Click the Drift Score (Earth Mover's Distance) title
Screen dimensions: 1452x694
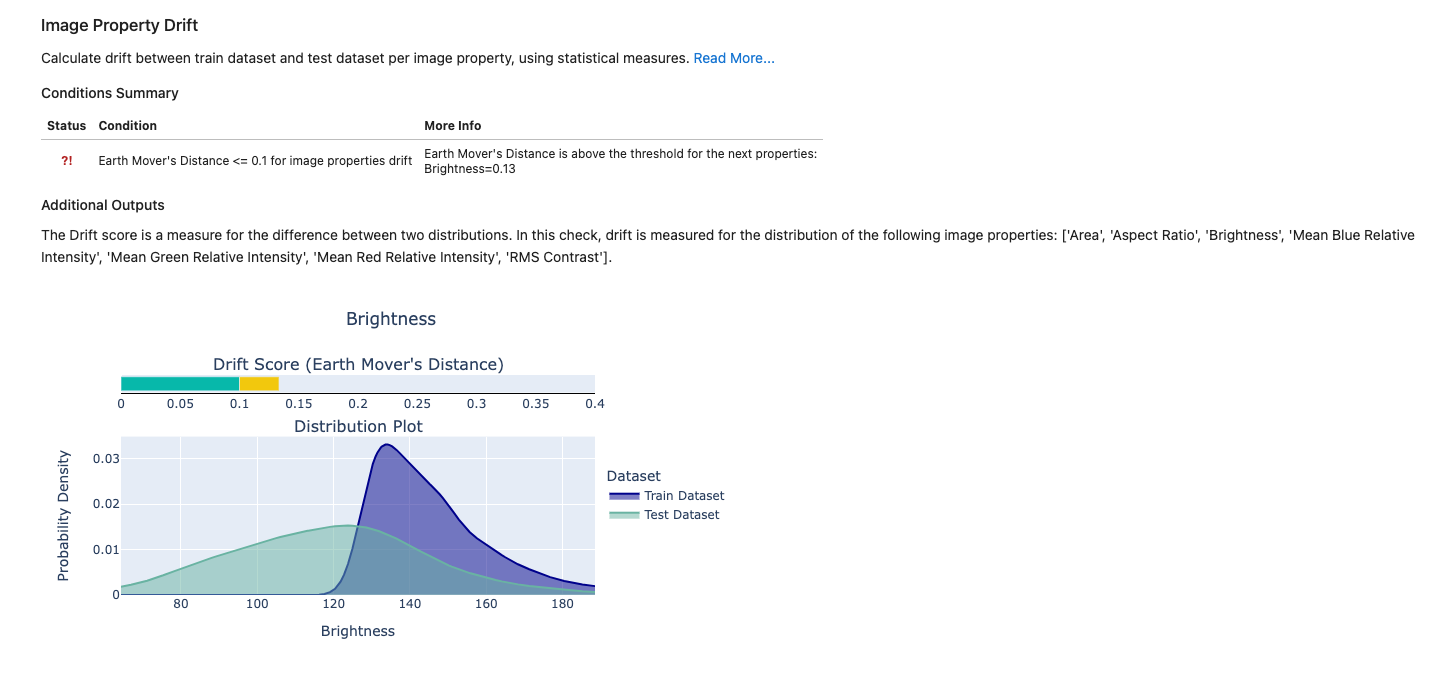click(358, 364)
